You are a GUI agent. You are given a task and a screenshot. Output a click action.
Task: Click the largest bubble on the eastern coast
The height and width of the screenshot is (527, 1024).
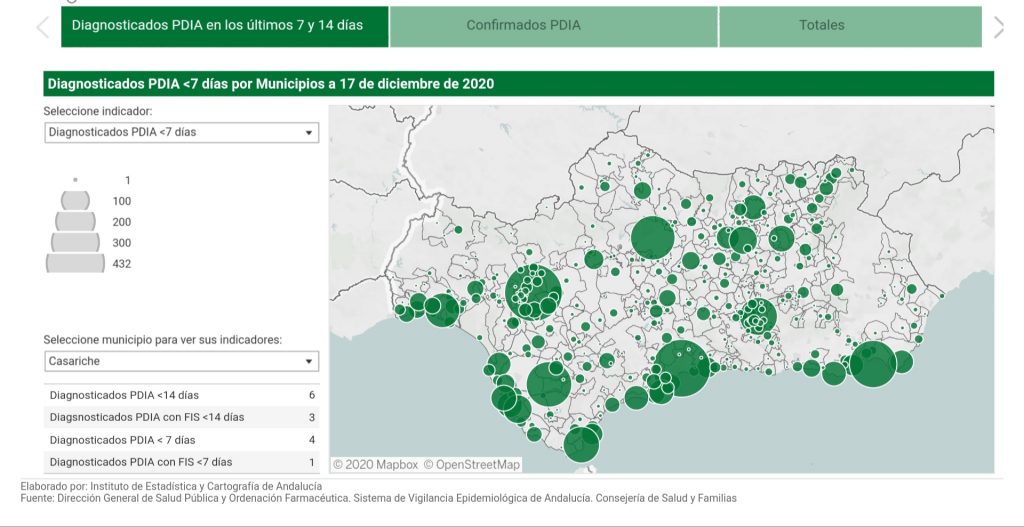coord(873,364)
